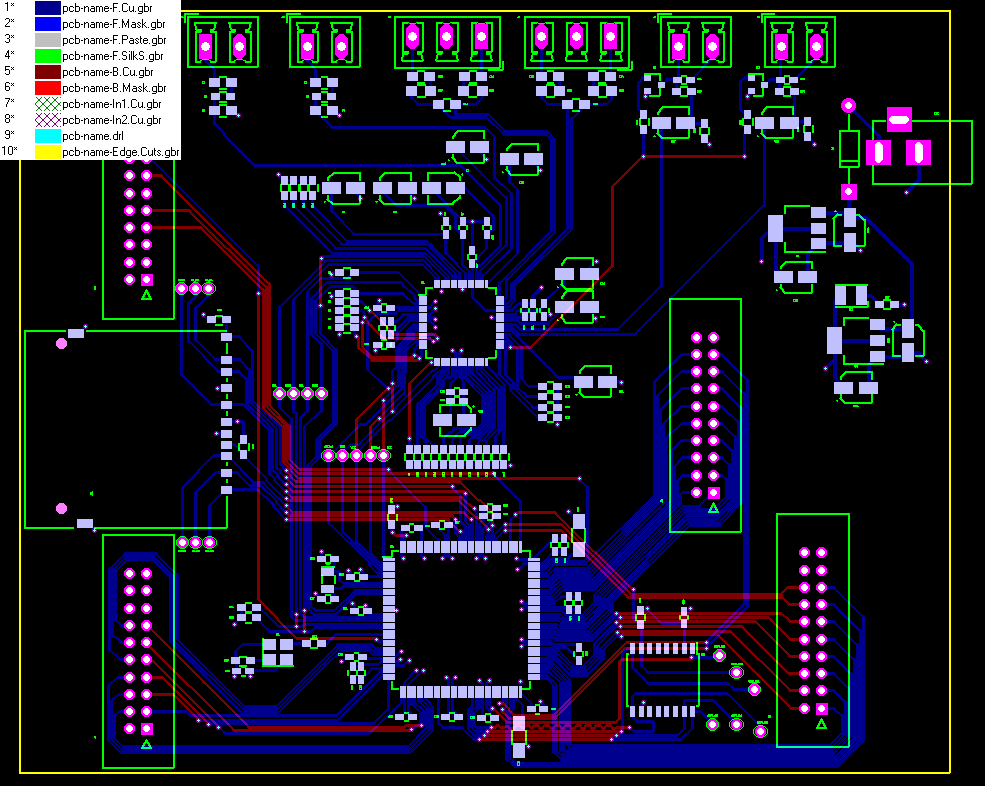The height and width of the screenshot is (786, 985).
Task: Click the green F.SilkS layer swatch
Action: [48, 56]
